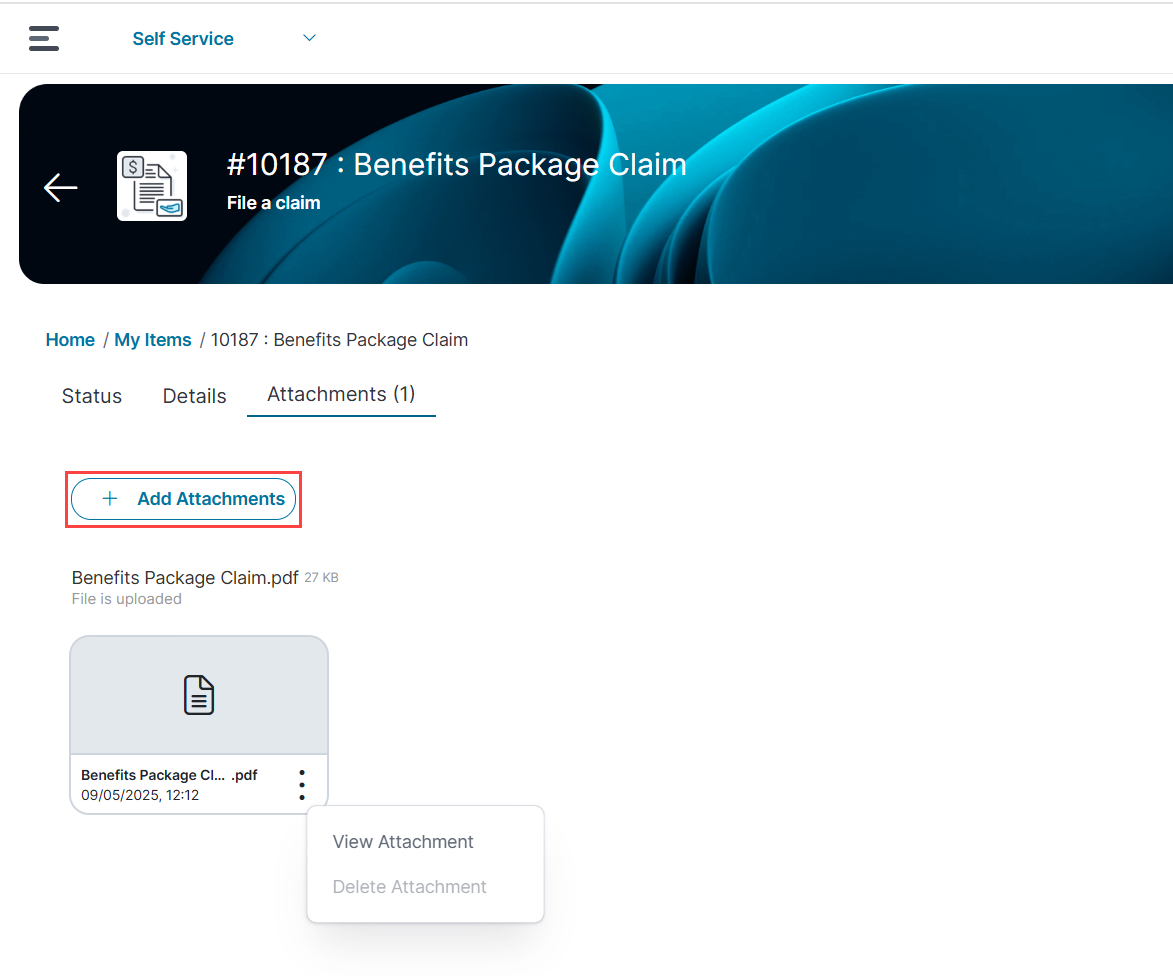
Task: Navigate to My Items breadcrumb link
Action: [x=153, y=340]
